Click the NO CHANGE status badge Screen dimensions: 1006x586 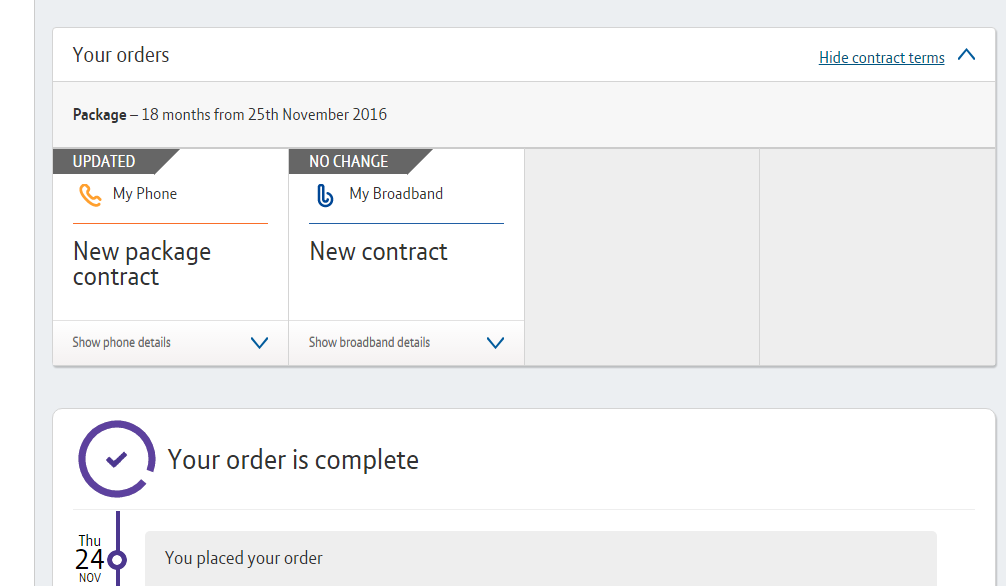coord(348,161)
